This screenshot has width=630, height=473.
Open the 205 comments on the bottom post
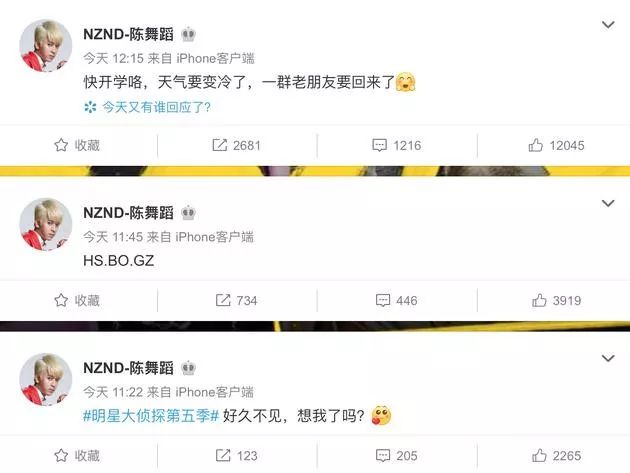coord(397,455)
